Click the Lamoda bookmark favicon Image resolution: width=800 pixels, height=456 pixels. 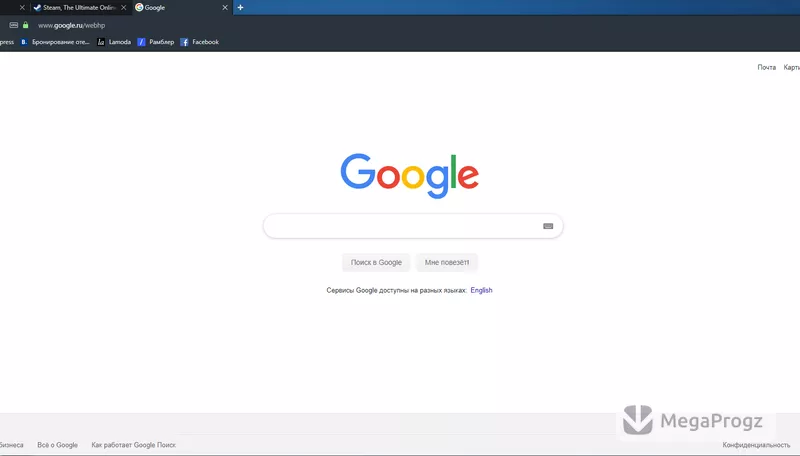click(x=101, y=42)
